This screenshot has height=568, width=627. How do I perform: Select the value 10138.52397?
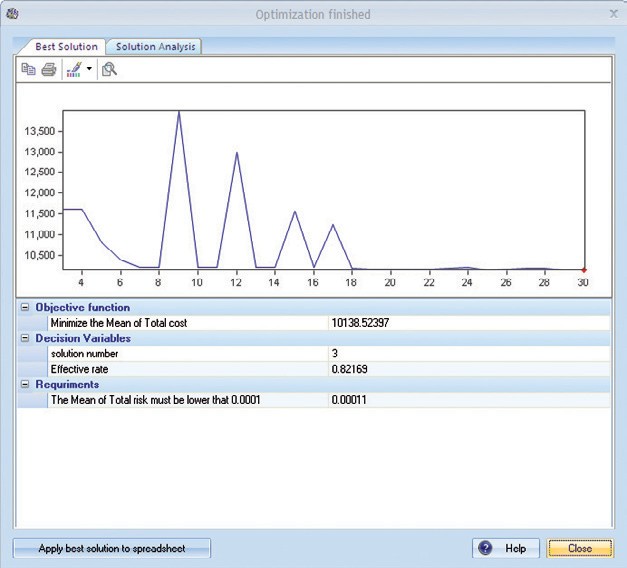360,323
